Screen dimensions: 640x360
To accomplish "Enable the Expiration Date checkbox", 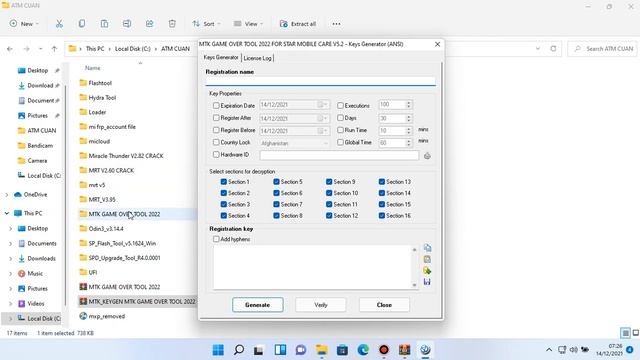I will 216,105.
